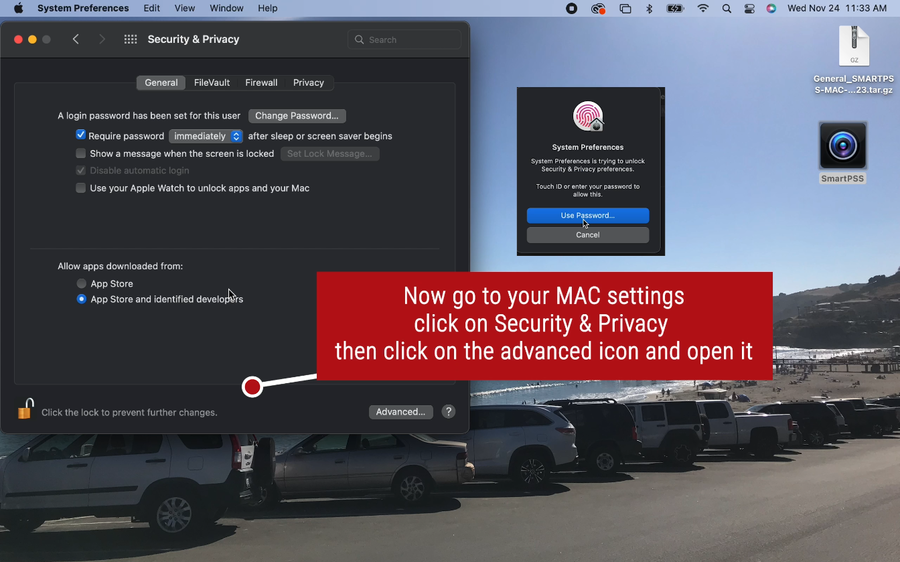
Task: Open the screen mirroring menu bar icon
Action: pyautogui.click(x=625, y=8)
